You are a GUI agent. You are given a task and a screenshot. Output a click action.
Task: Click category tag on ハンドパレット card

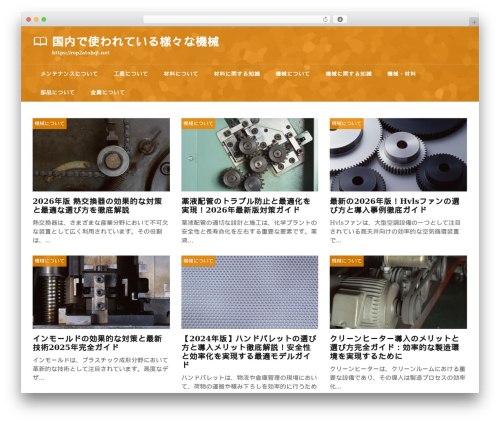point(198,261)
